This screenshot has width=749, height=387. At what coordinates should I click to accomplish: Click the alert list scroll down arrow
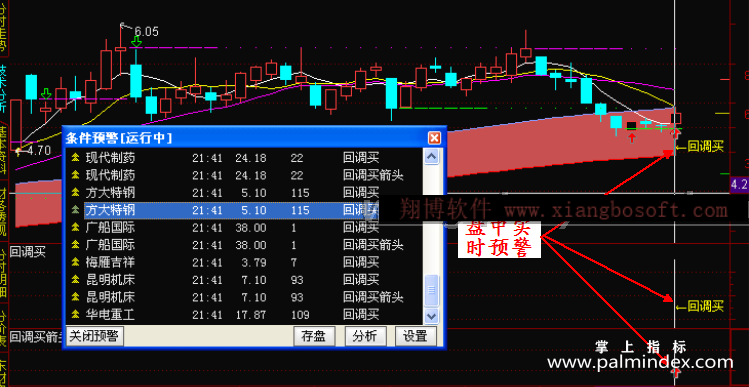pyautogui.click(x=431, y=316)
